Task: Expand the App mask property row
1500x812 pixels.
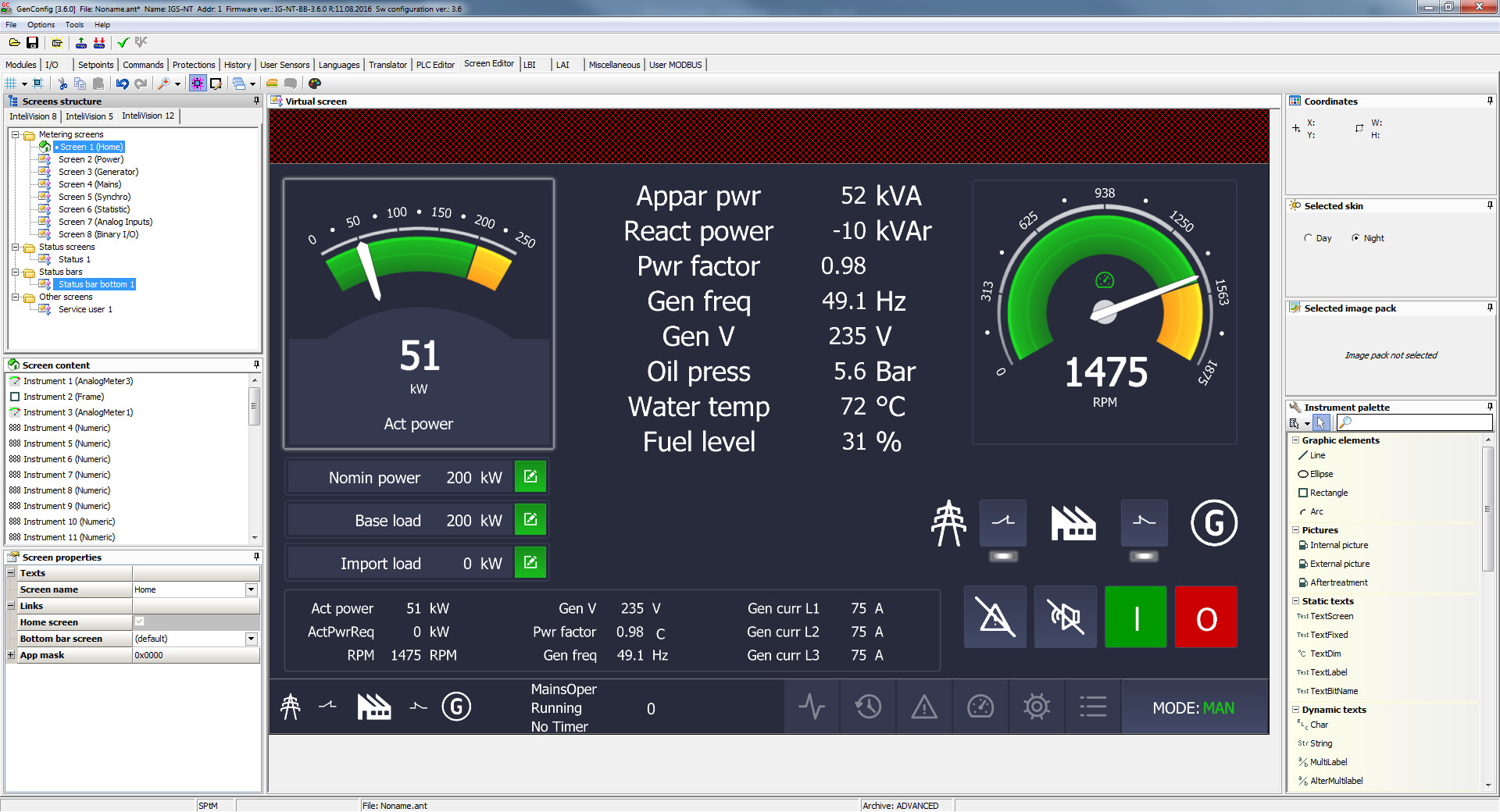Action: click(x=11, y=656)
